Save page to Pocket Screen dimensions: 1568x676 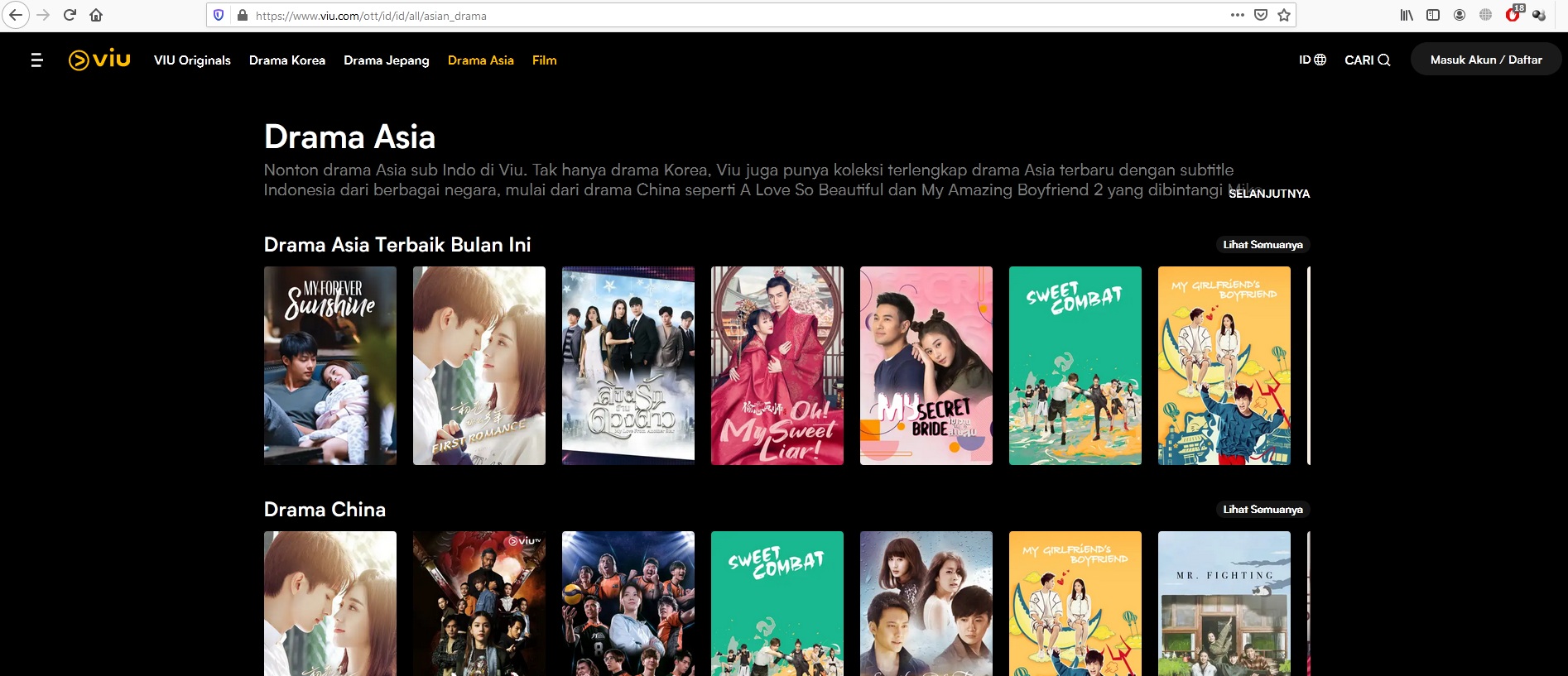[x=1261, y=15]
